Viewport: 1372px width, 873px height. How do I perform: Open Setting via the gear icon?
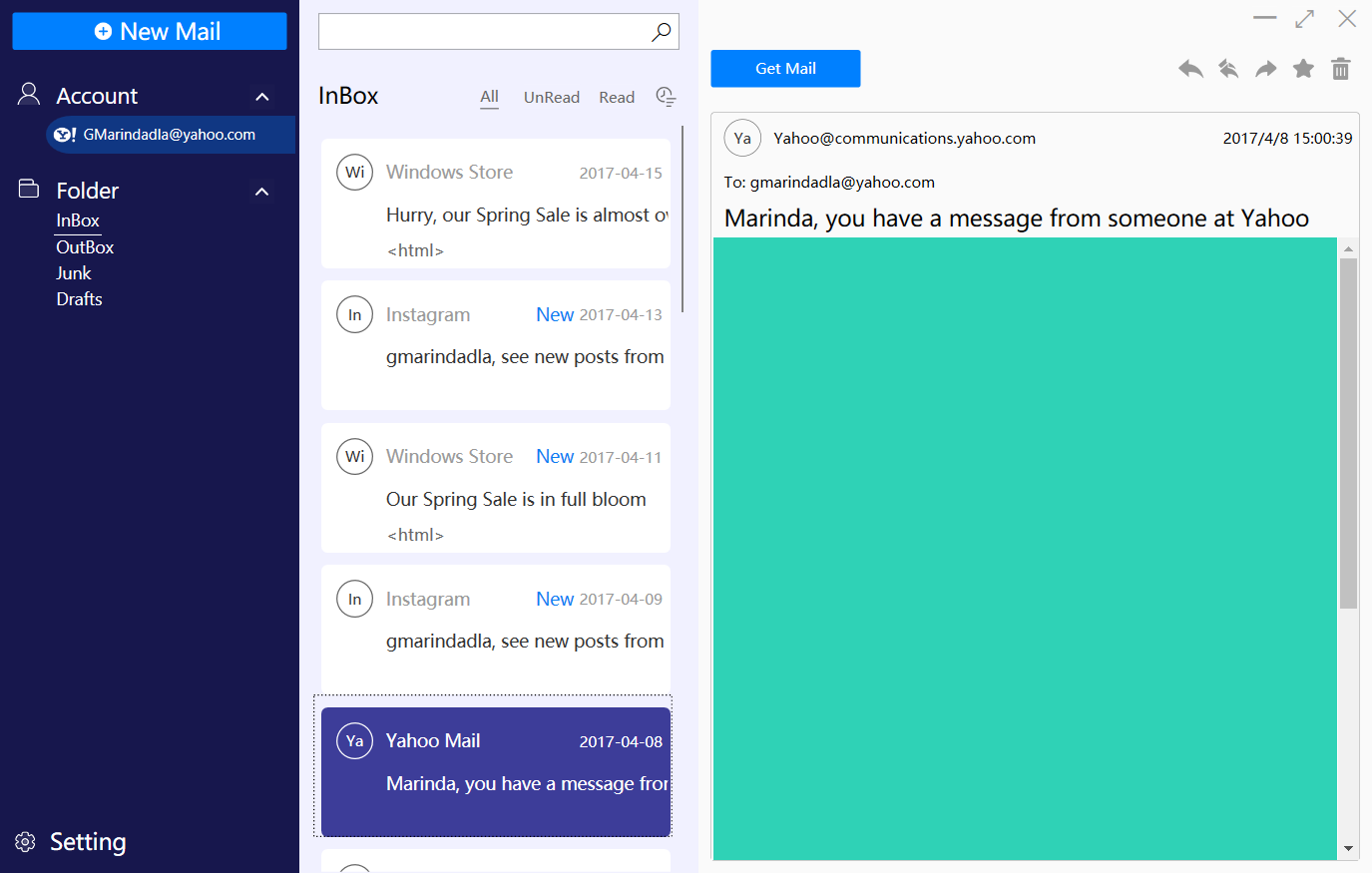coord(26,842)
